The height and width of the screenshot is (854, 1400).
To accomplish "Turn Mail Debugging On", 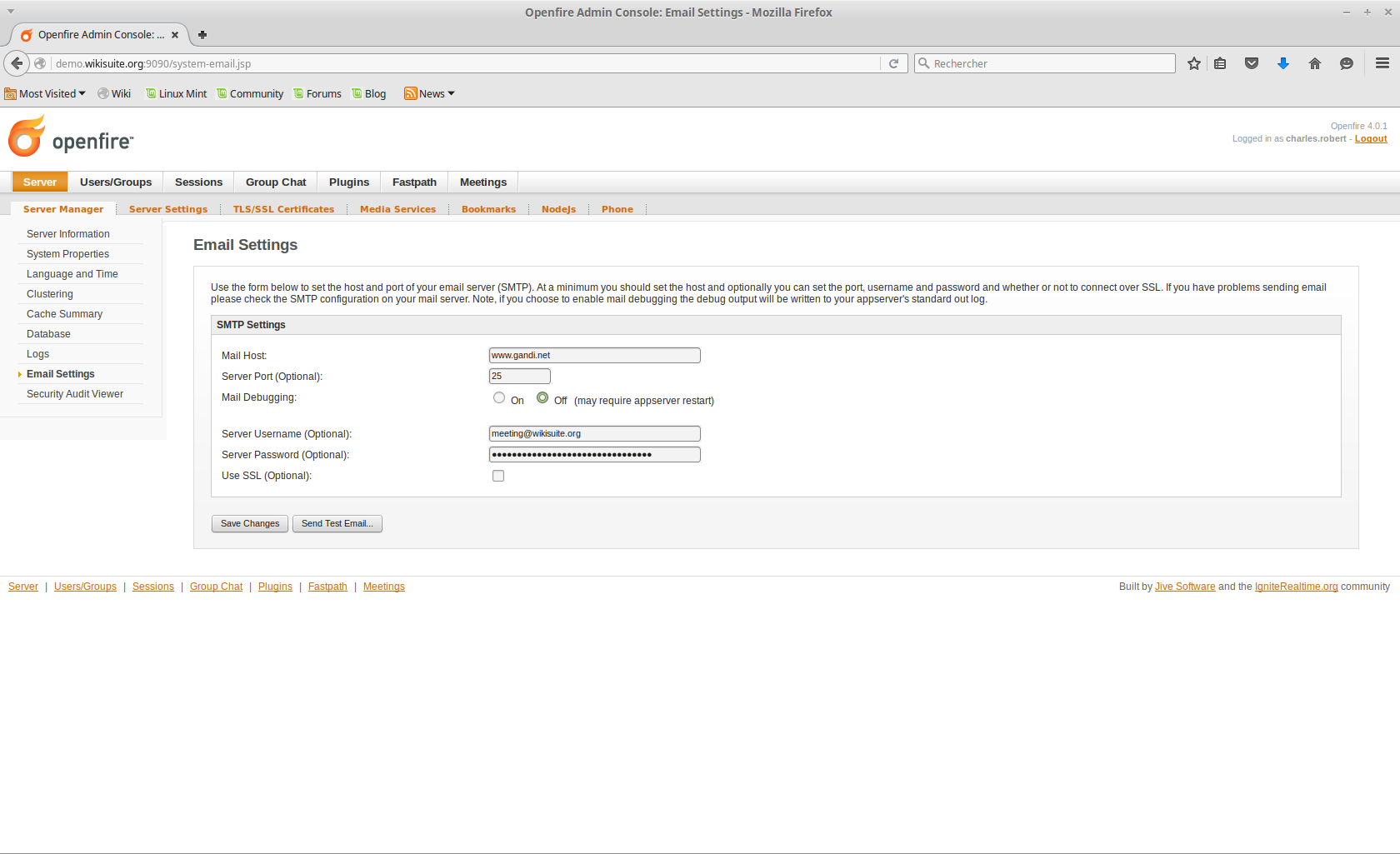I will click(499, 398).
